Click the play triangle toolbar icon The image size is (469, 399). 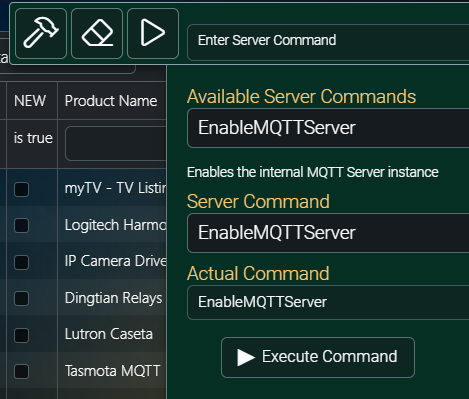pos(153,33)
